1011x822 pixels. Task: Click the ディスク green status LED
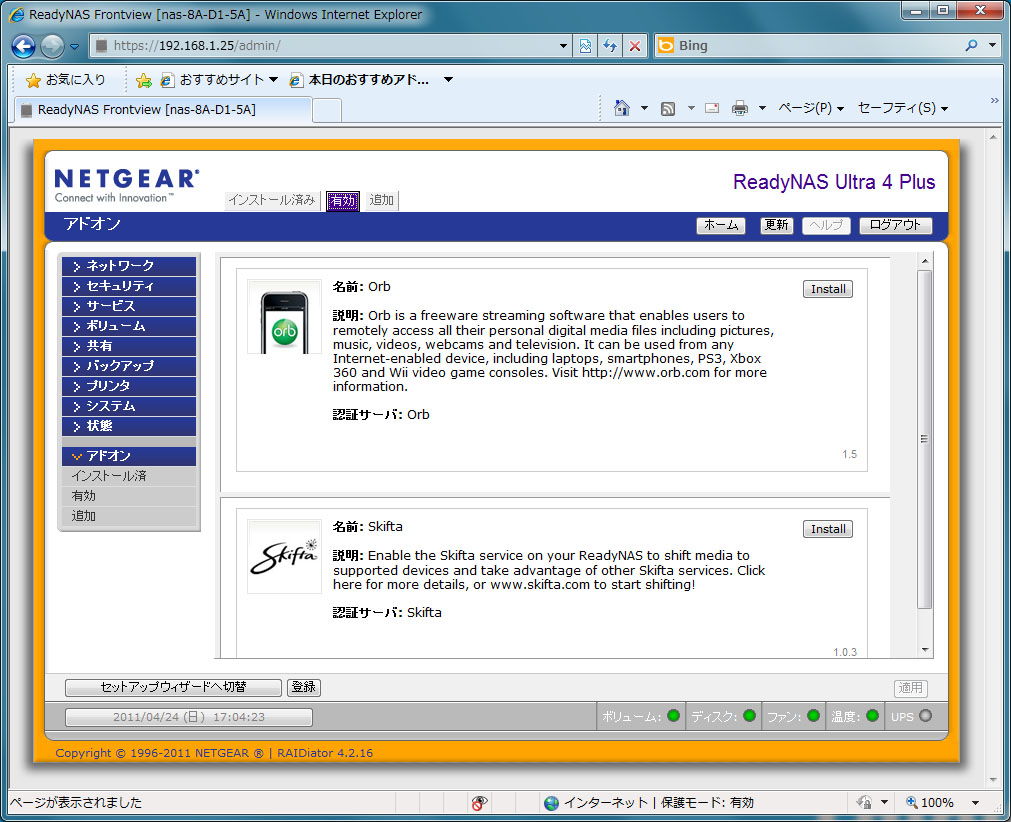pyautogui.click(x=749, y=716)
